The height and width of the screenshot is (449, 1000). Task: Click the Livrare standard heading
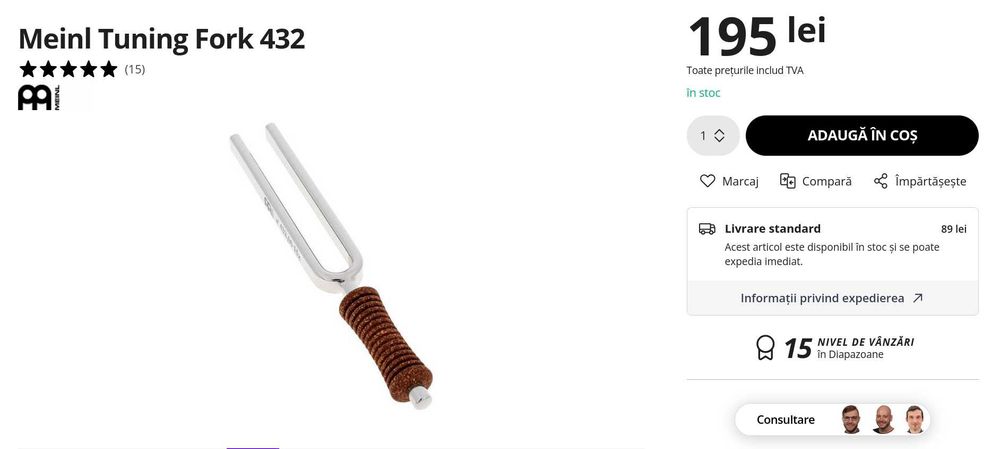[x=772, y=228]
